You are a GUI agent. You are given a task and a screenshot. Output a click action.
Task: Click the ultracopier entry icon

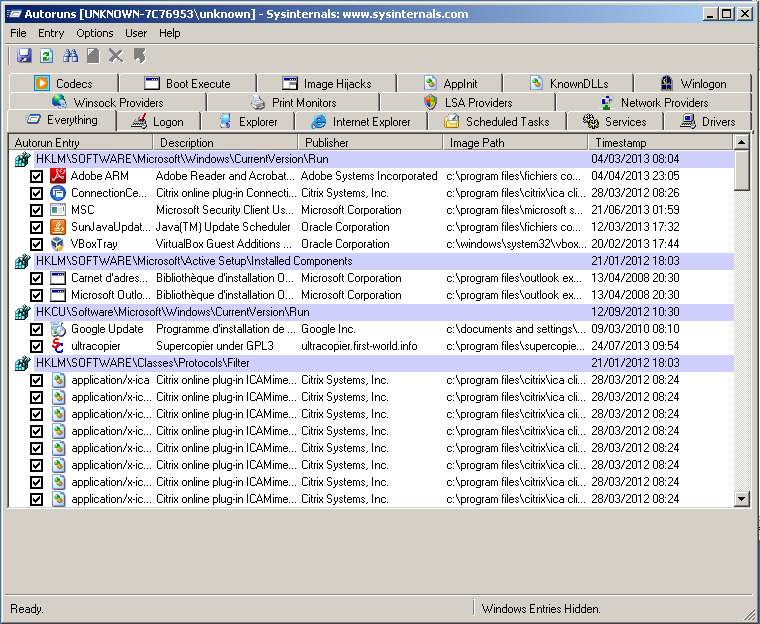58,346
